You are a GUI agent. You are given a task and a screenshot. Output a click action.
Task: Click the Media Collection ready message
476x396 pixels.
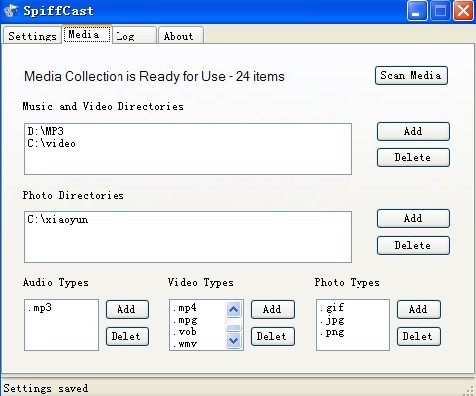[154, 76]
